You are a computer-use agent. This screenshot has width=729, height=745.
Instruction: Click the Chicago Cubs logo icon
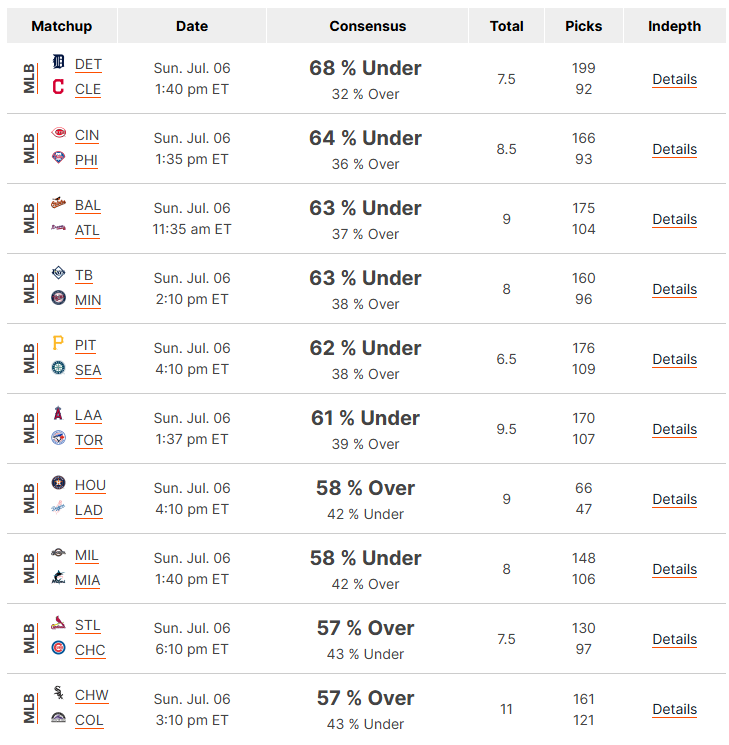(58, 648)
